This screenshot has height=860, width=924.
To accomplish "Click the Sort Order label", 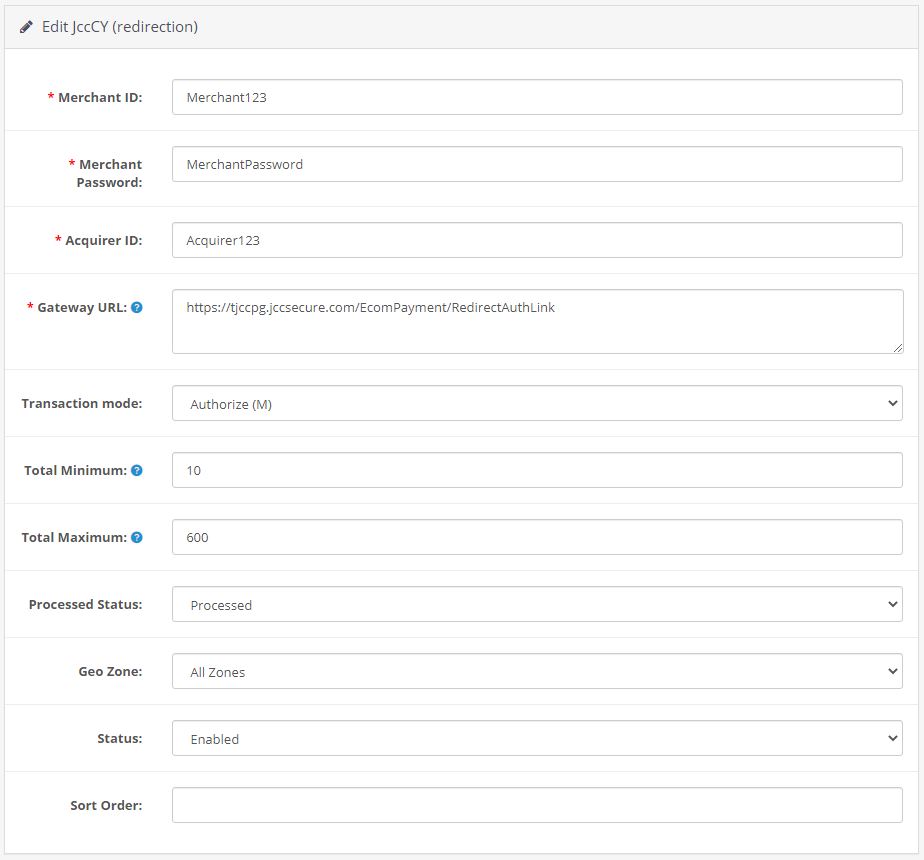I will pos(106,806).
